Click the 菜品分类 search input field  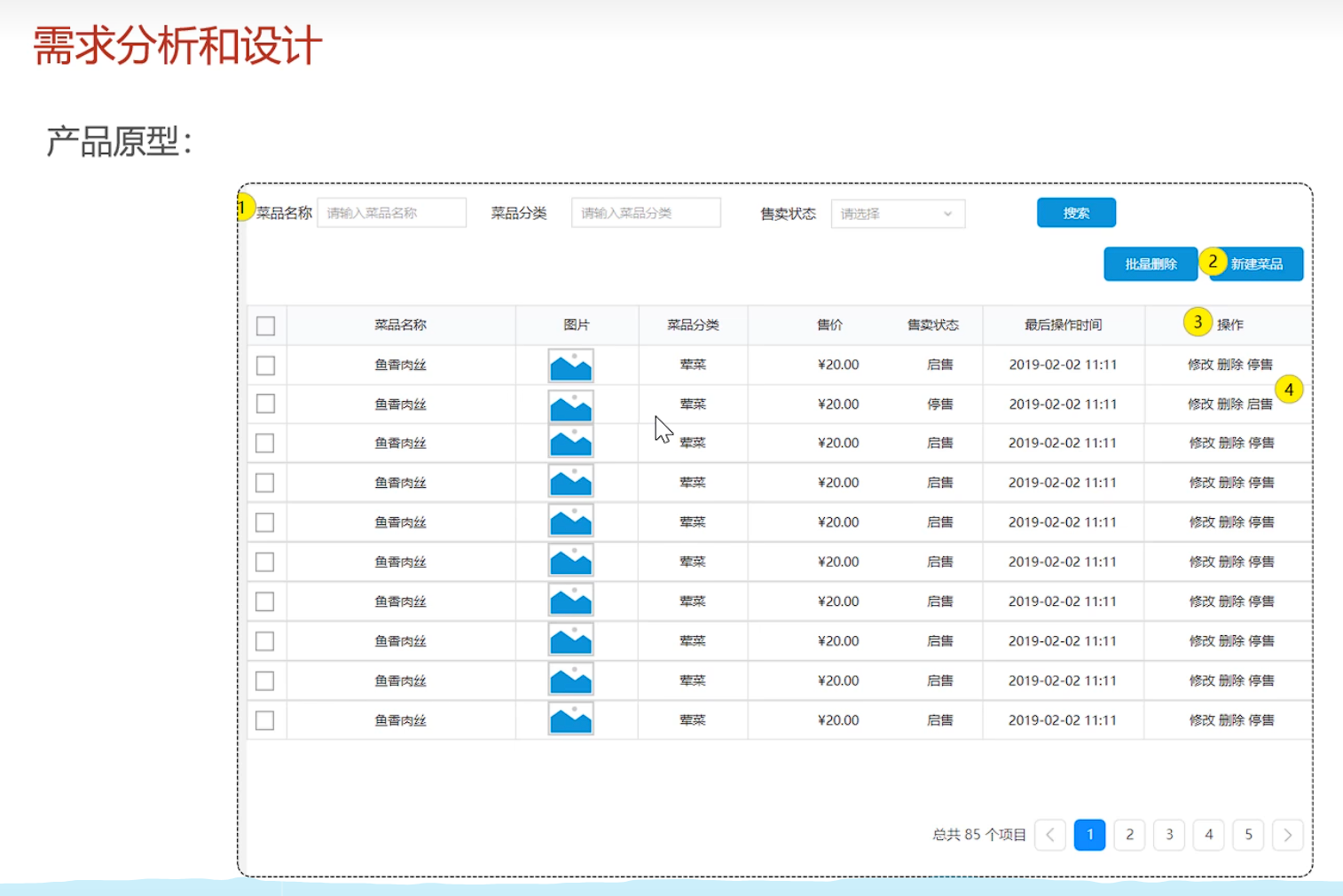[x=646, y=213]
